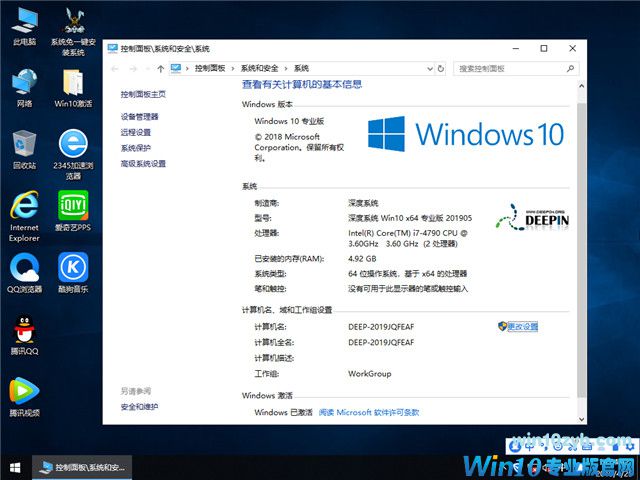Select the 系统和安全 breadcrumb item
This screenshot has height=480, width=640.
coord(260,69)
